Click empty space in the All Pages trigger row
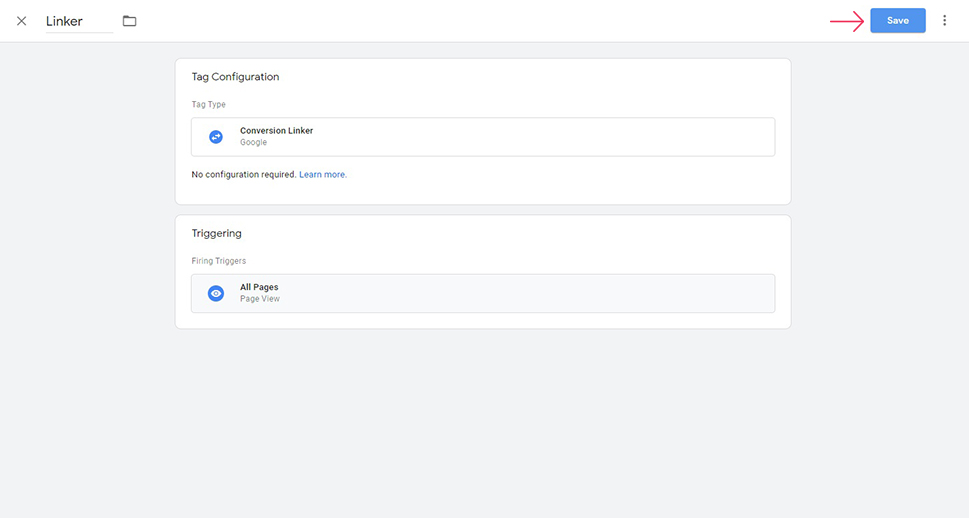This screenshot has height=518, width=969. (x=525, y=293)
